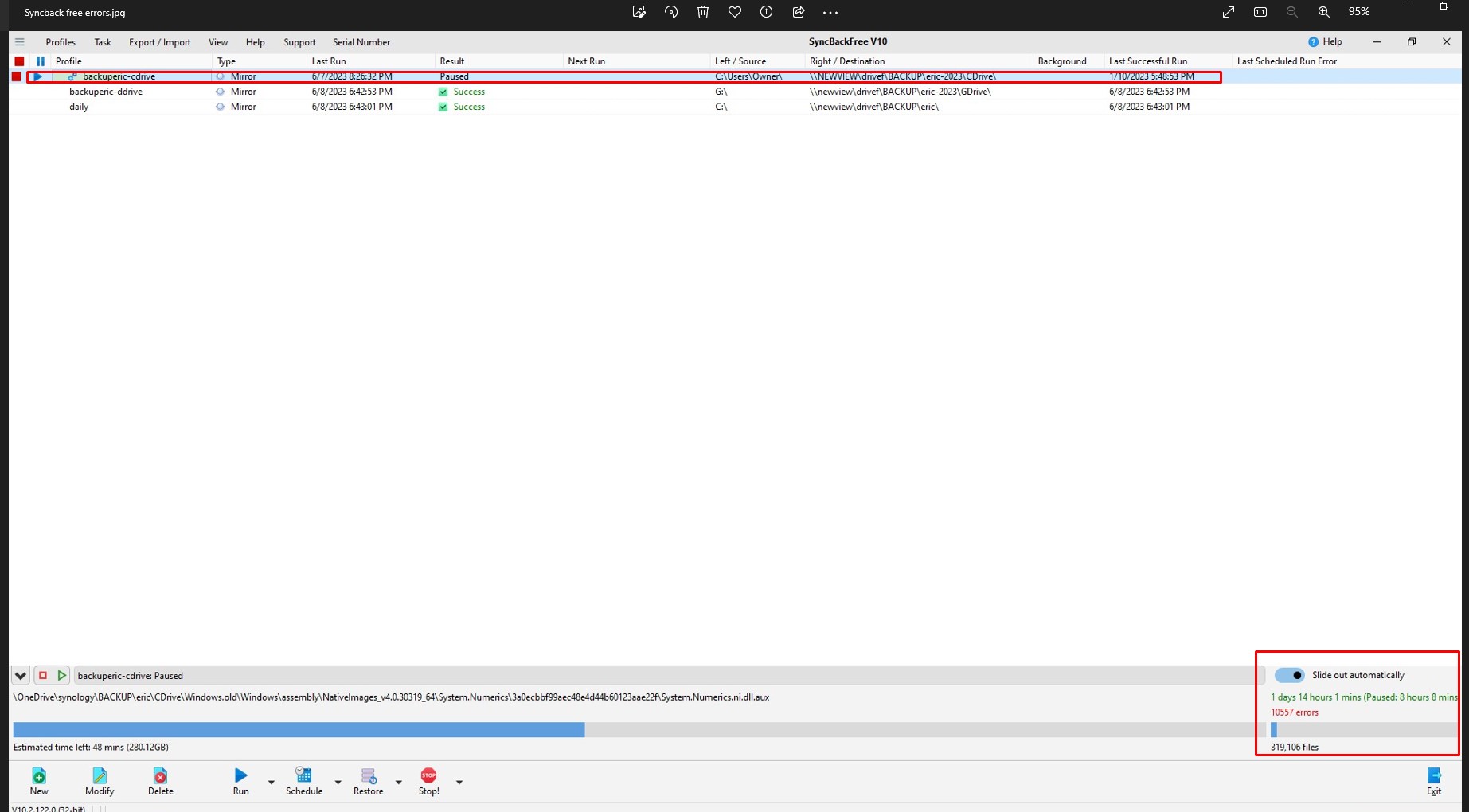Screen dimensions: 1469x812
Task: Open the Export / Import menu
Action: 160,42
